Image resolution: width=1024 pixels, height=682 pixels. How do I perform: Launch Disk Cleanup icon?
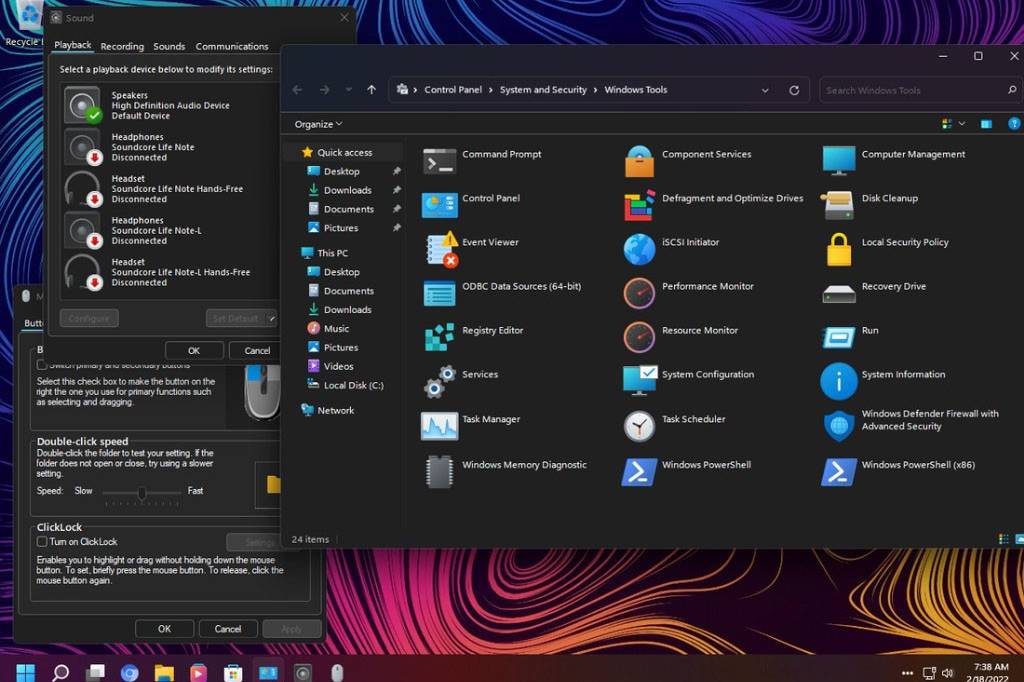[838, 205]
